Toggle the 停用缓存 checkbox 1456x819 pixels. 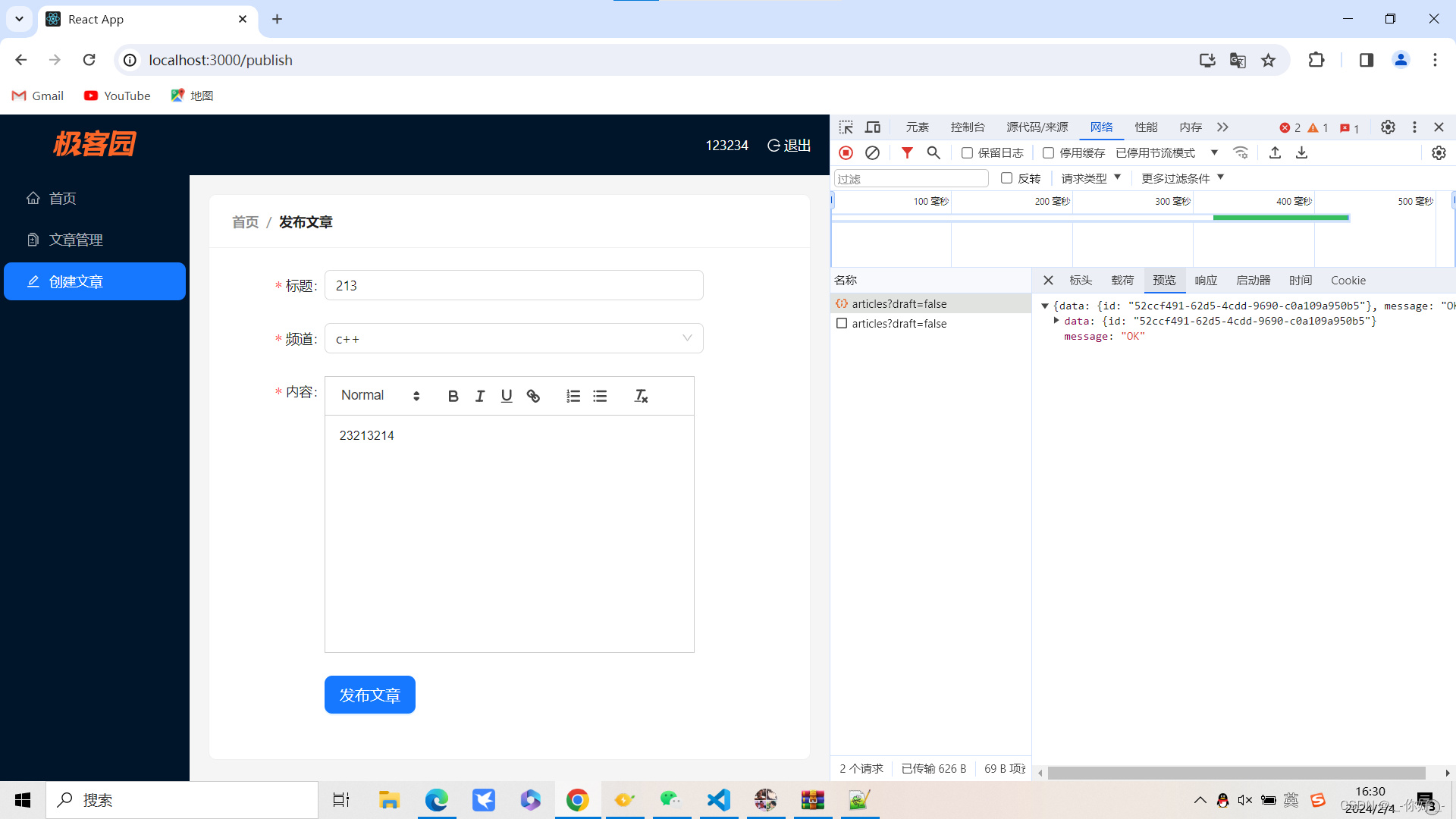[1047, 152]
